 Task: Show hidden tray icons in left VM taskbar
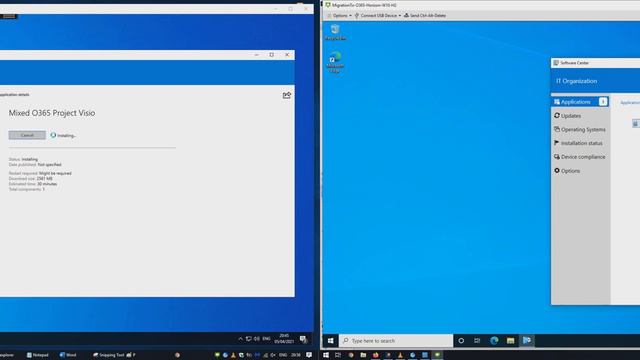[240, 339]
